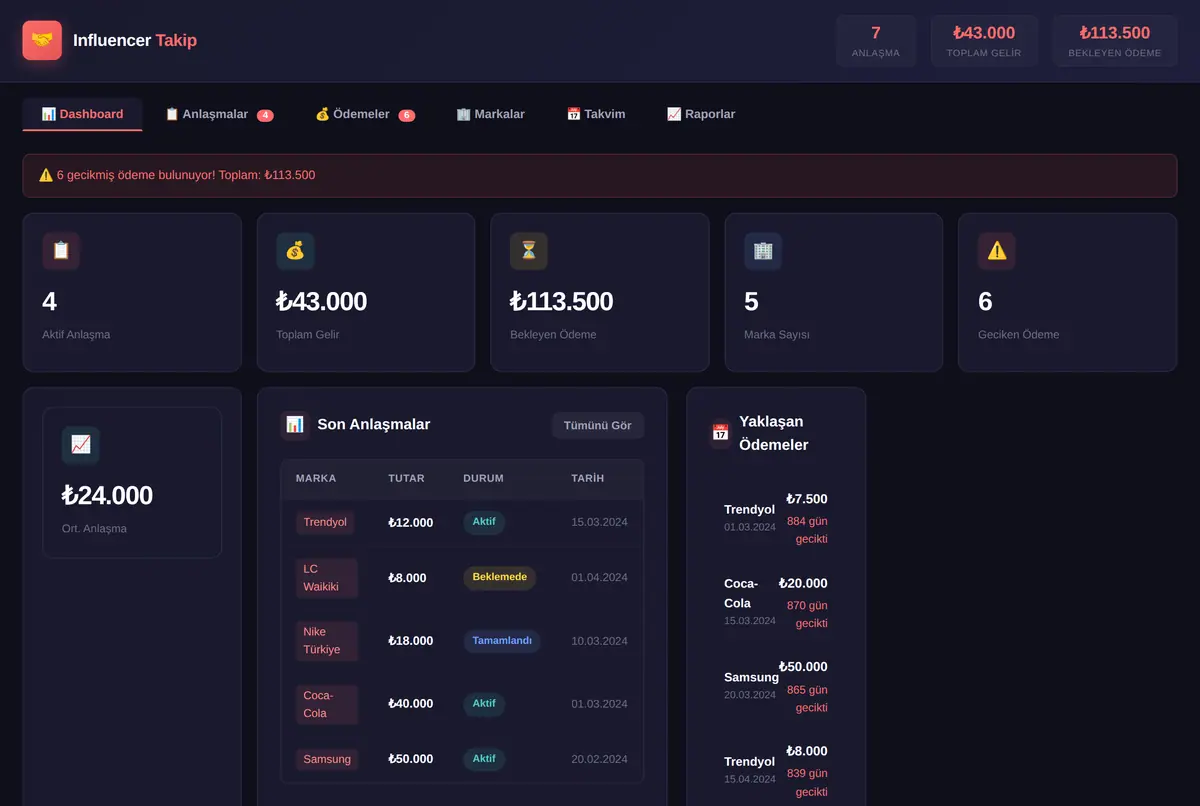Screen dimensions: 1200x806
Task: Open the Markalar tab
Action: (490, 114)
